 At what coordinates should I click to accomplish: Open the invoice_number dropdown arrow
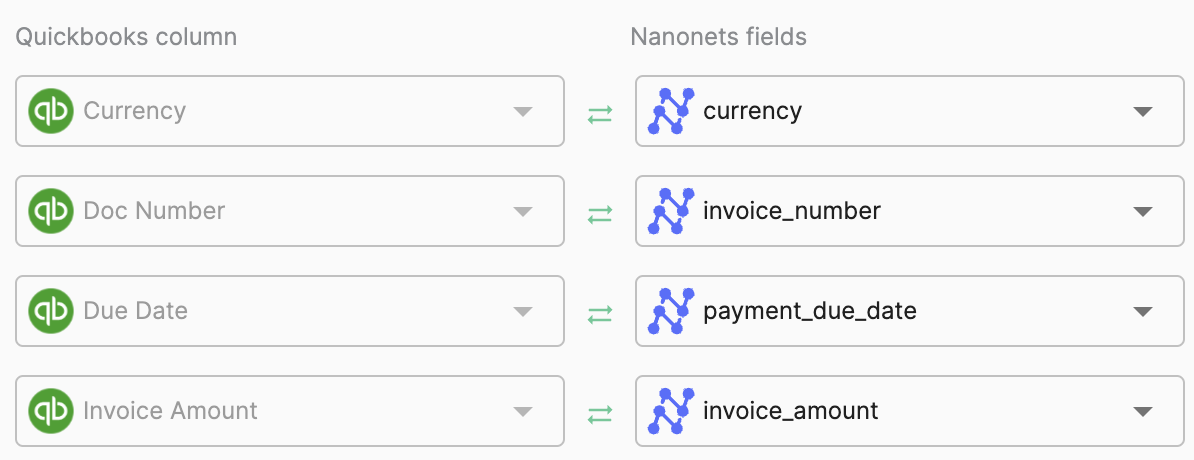pyautogui.click(x=1143, y=211)
